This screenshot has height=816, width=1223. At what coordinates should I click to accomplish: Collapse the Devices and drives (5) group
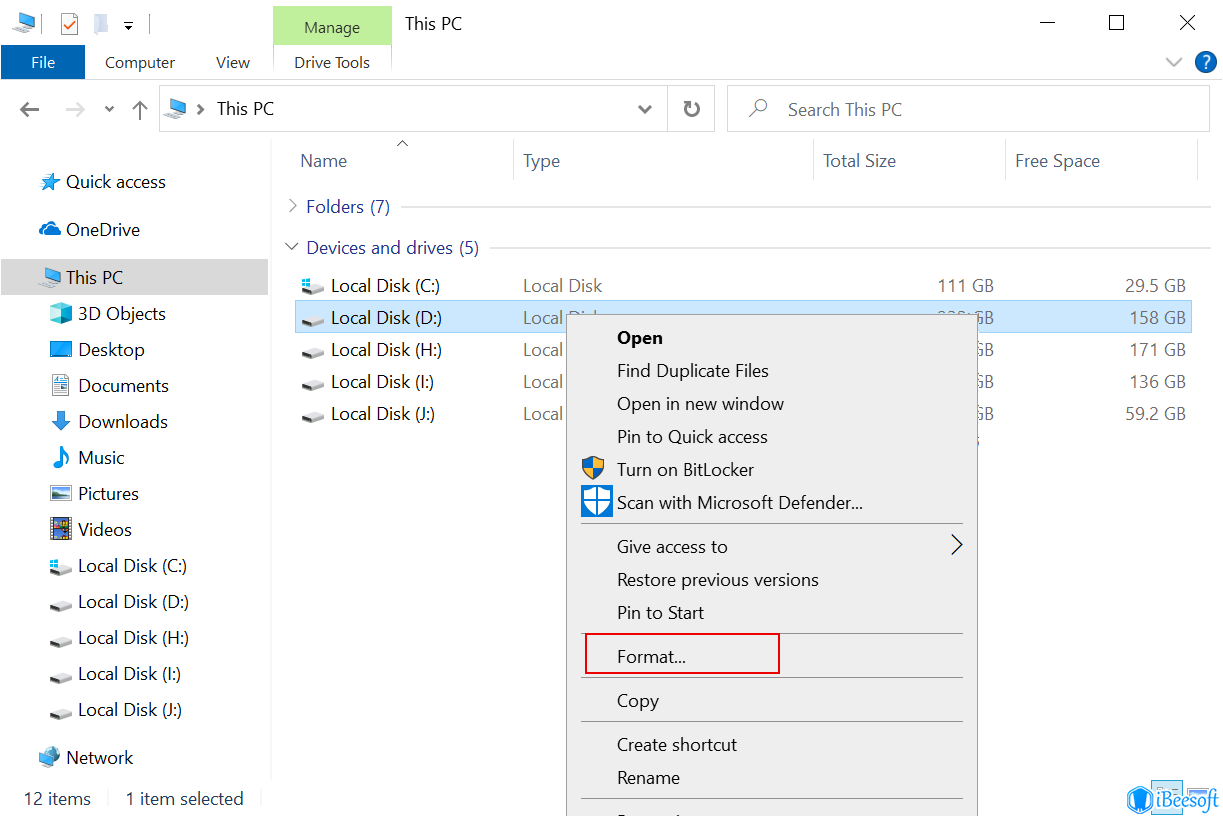click(x=292, y=247)
